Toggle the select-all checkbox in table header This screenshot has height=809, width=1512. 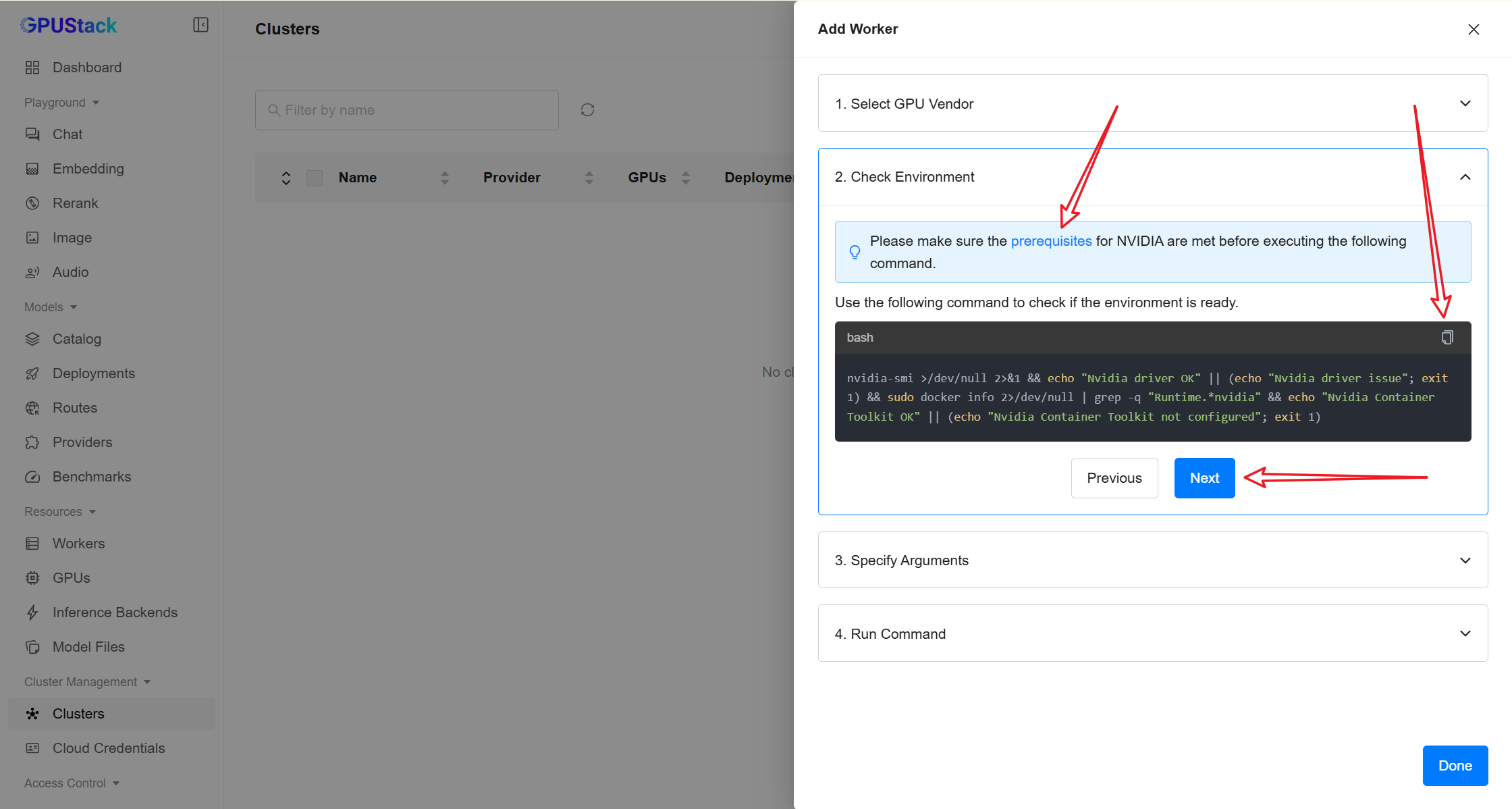pyautogui.click(x=315, y=178)
